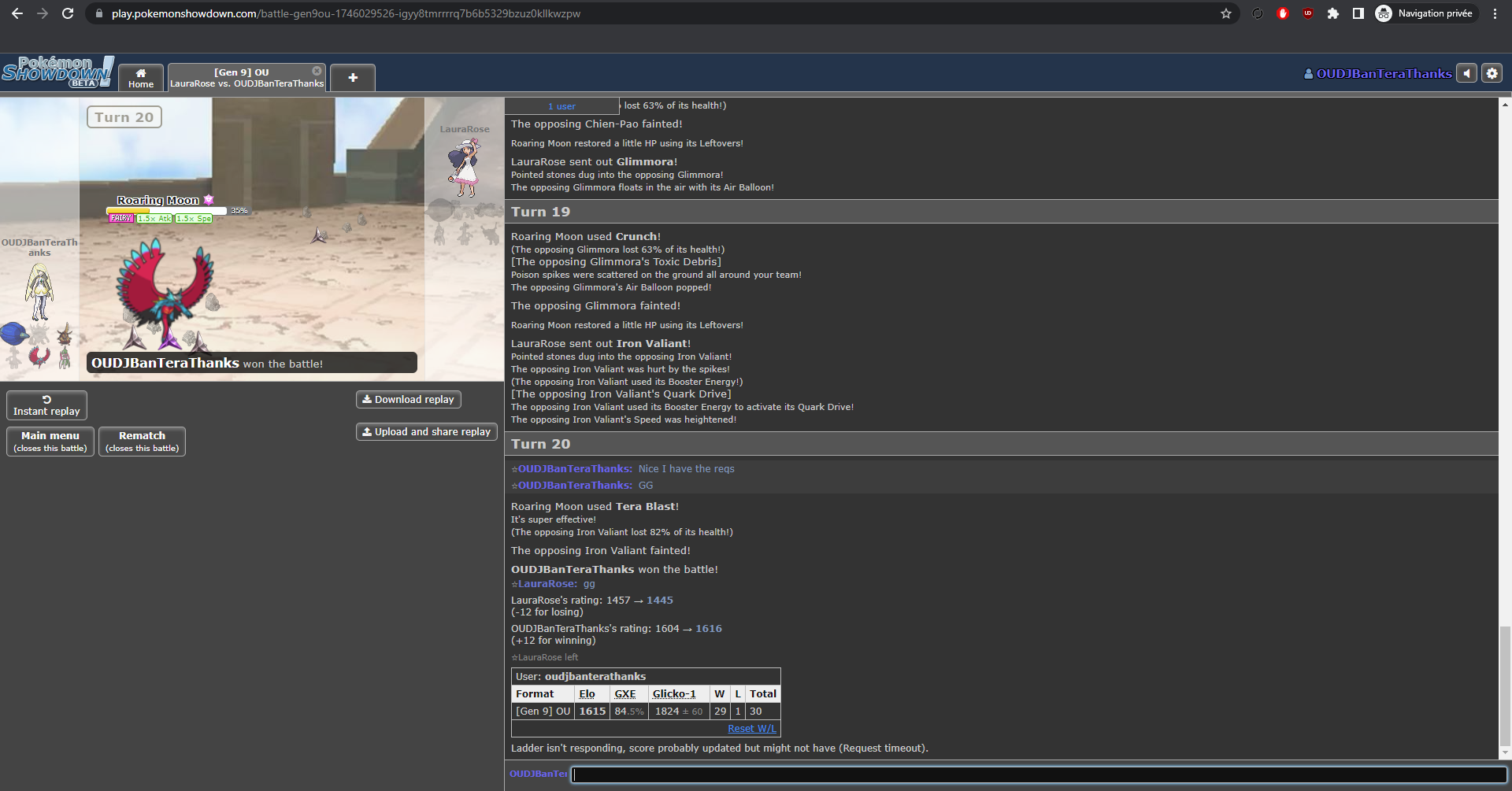Click Main menu to close this battle
The width and height of the screenshot is (1512, 791).
[50, 442]
